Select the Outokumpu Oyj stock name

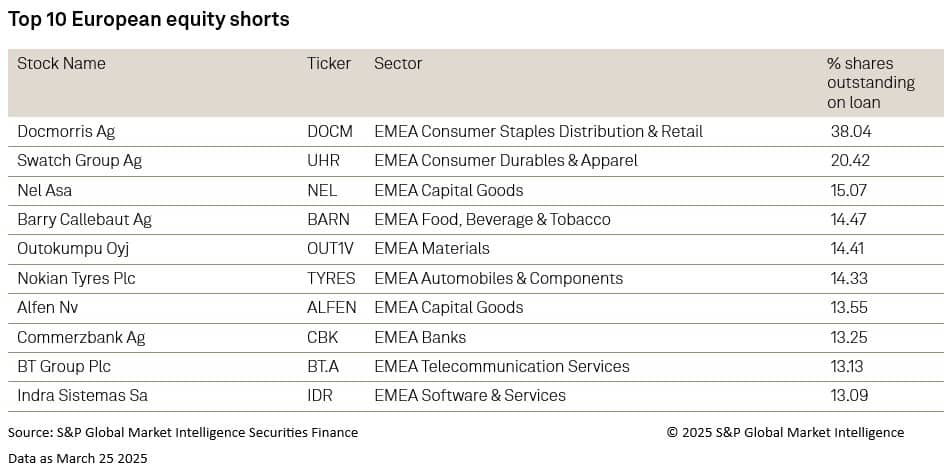pyautogui.click(x=73, y=248)
